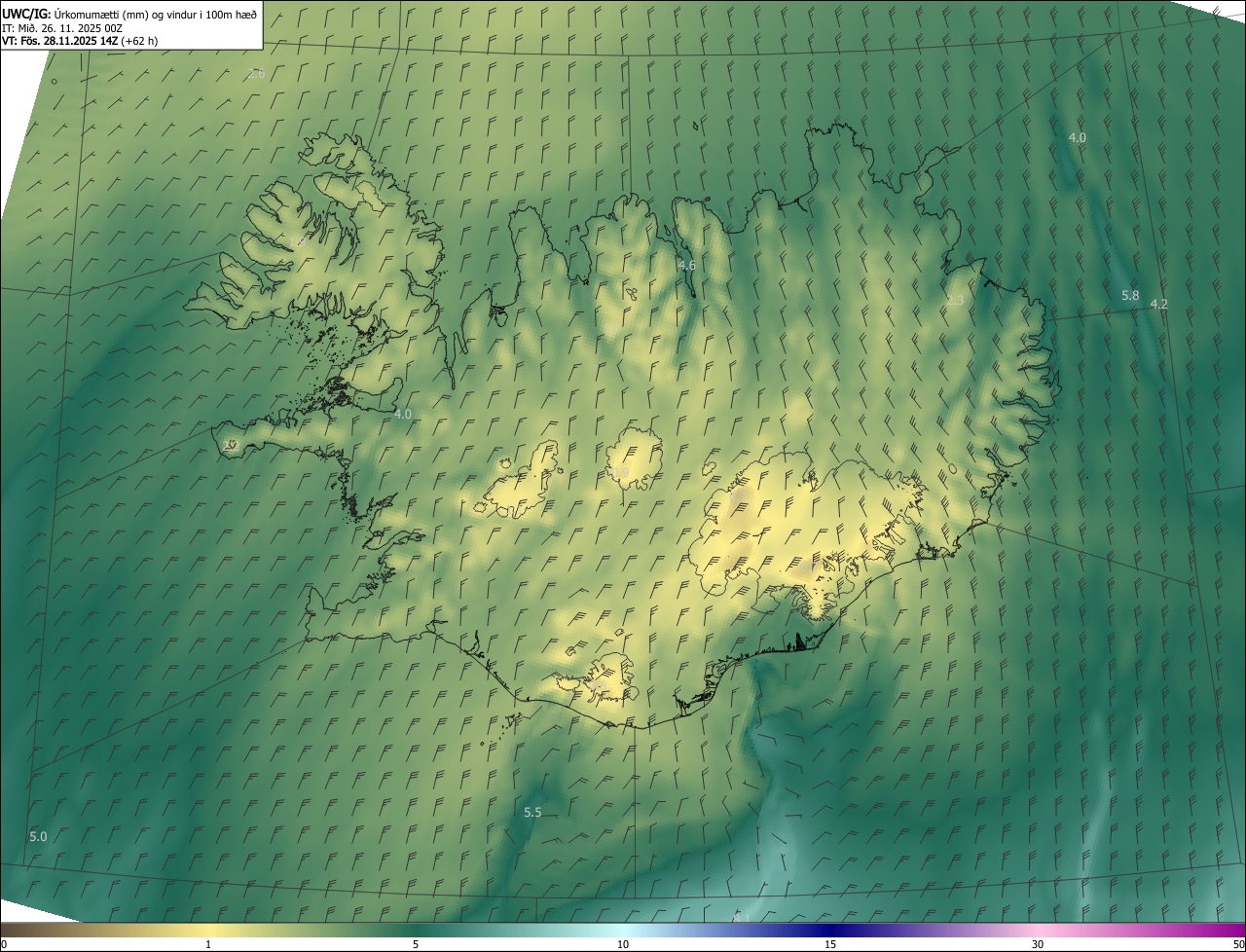The height and width of the screenshot is (952, 1246).
Task: Click the '2.3' value label in east Iceland
Action: [954, 300]
